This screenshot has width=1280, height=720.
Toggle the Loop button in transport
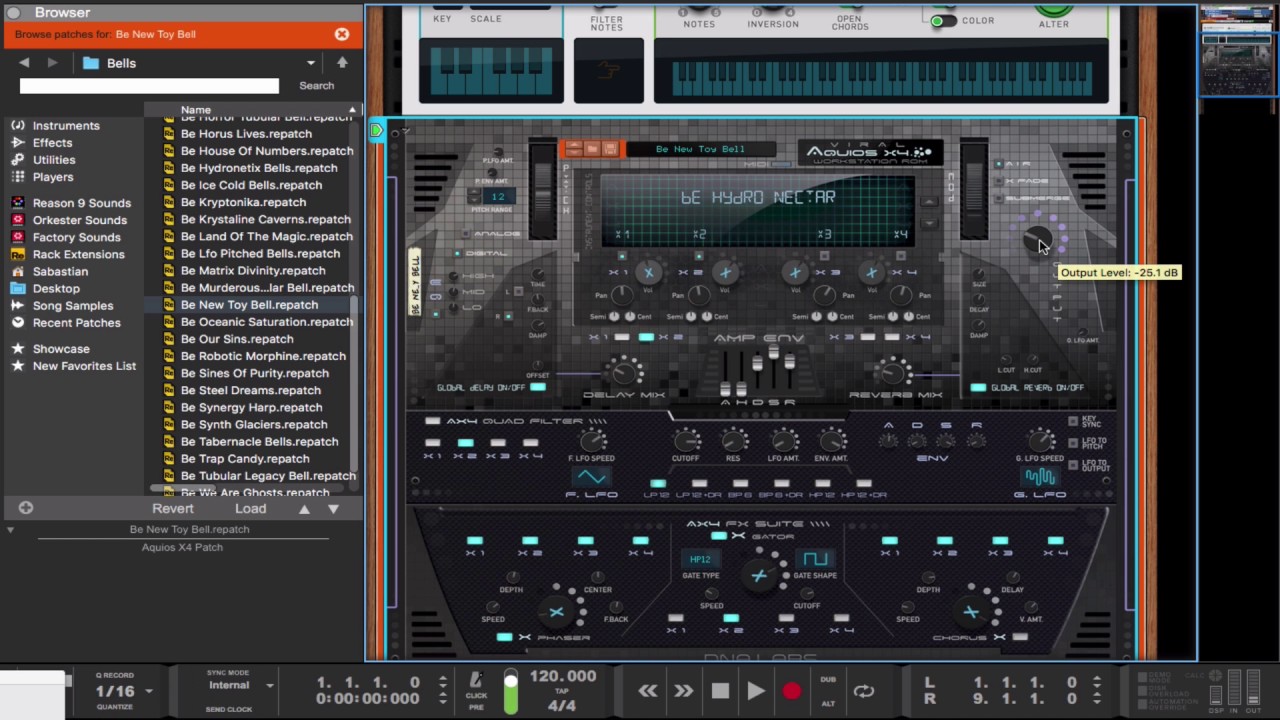coord(864,690)
